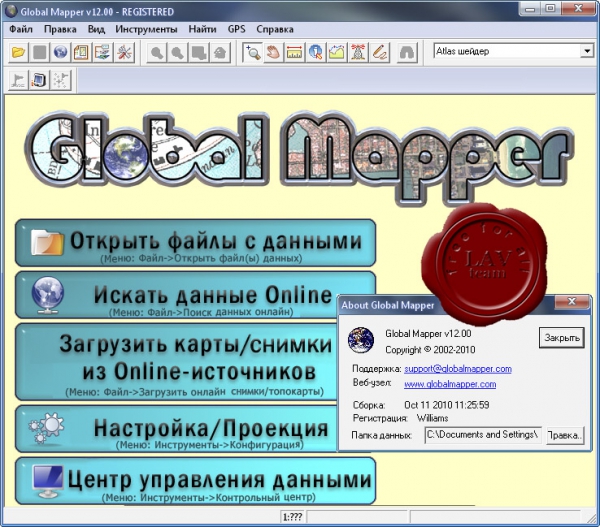Click the Global Mapper title bar globe icon
Screen dimensions: 600x527
[x=11, y=11]
